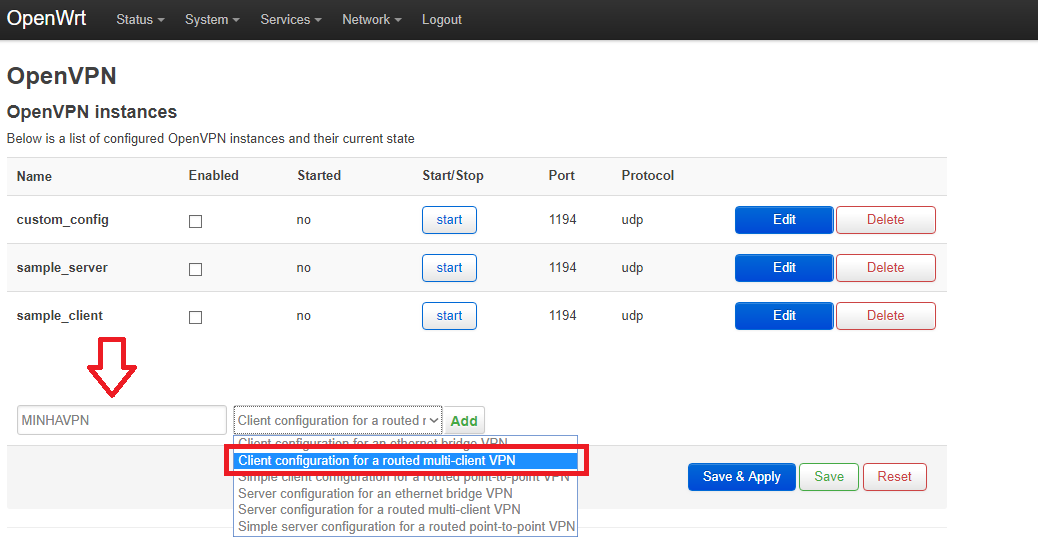Screen dimensions: 1038x538
Task: Delete the sample_server instance
Action: (886, 268)
